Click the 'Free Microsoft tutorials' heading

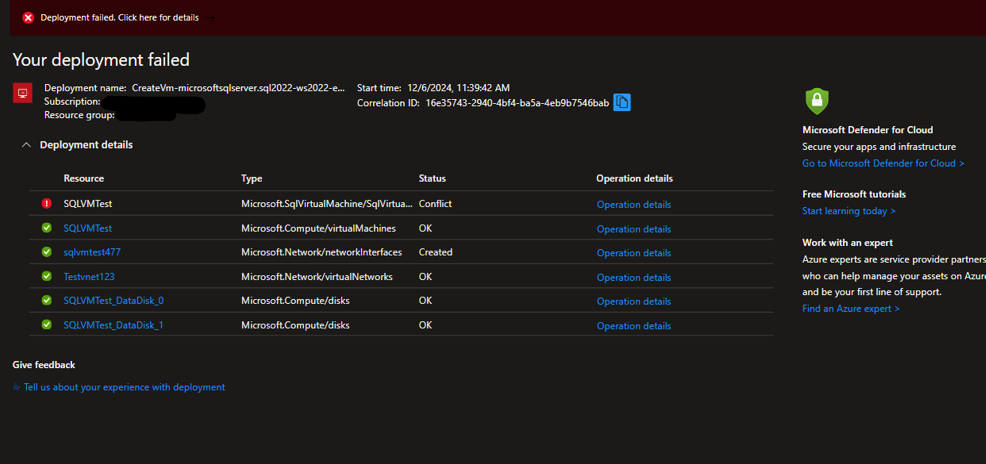tap(854, 194)
